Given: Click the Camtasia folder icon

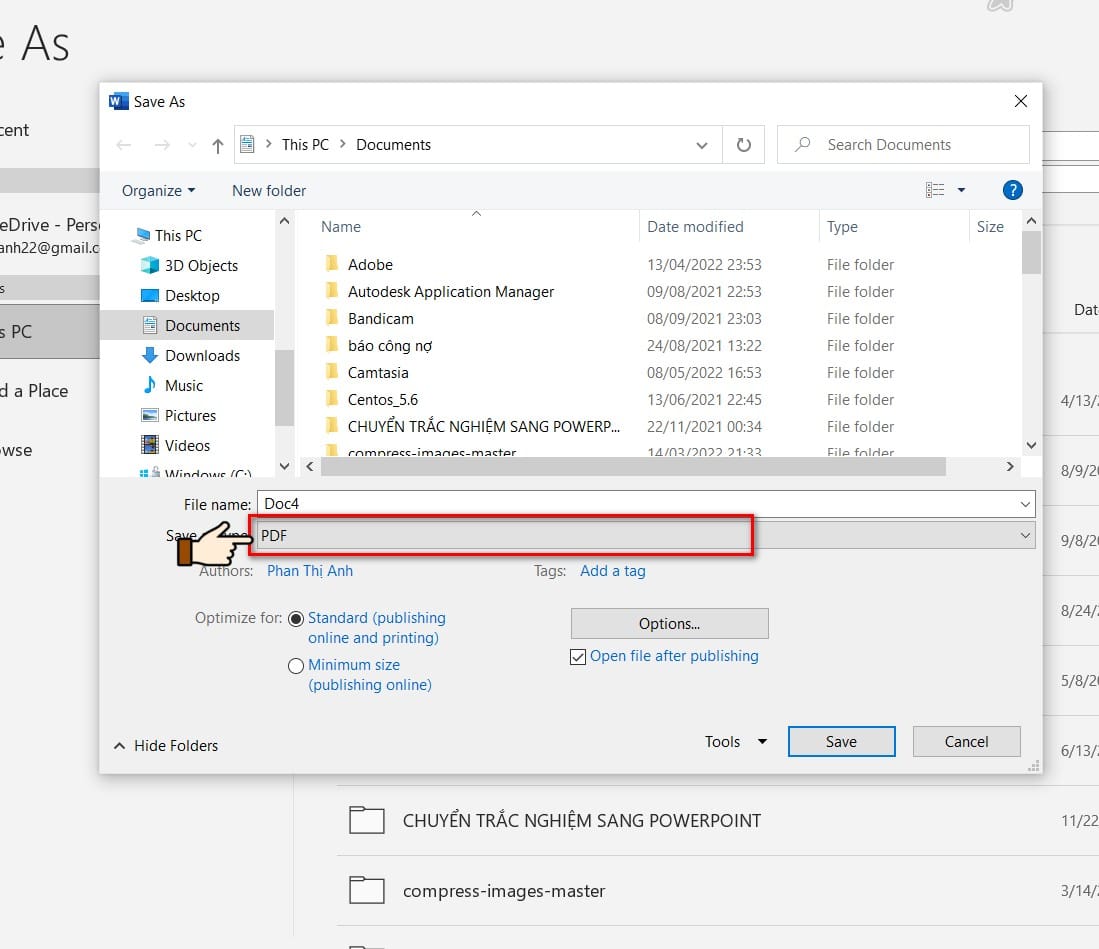Looking at the screenshot, I should pos(332,371).
